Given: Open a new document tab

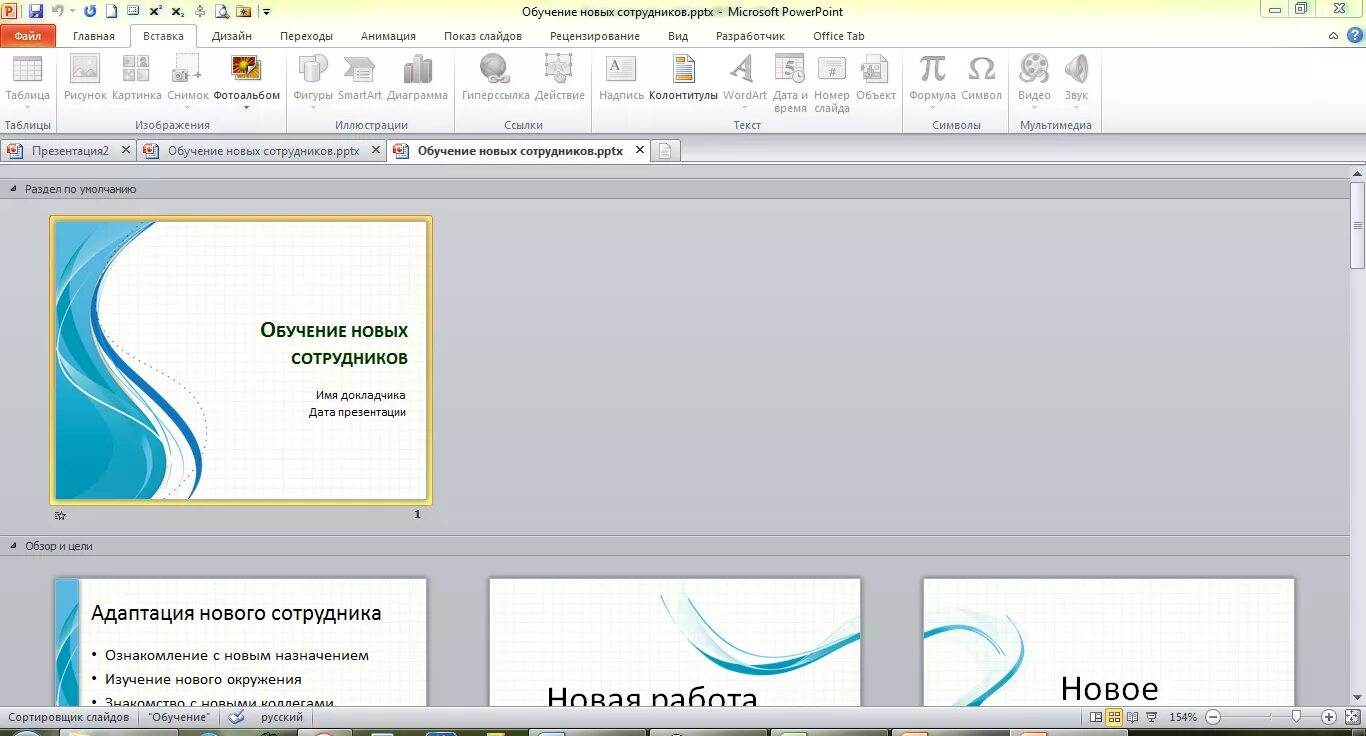Looking at the screenshot, I should pos(665,151).
